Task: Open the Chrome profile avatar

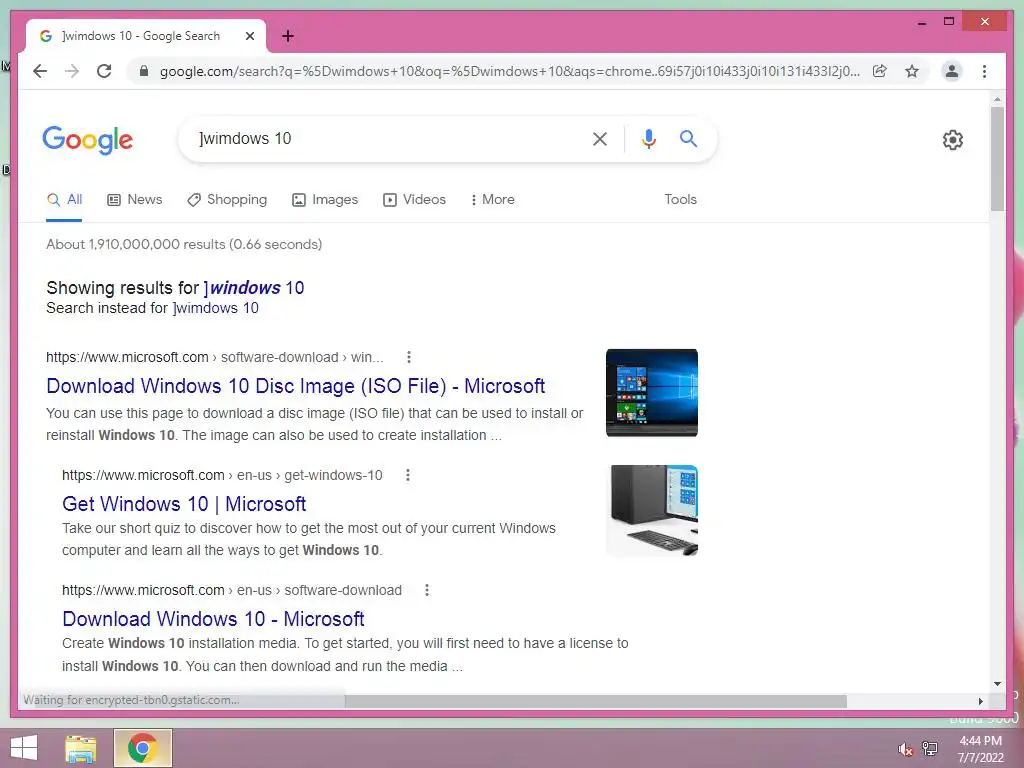Action: point(952,71)
